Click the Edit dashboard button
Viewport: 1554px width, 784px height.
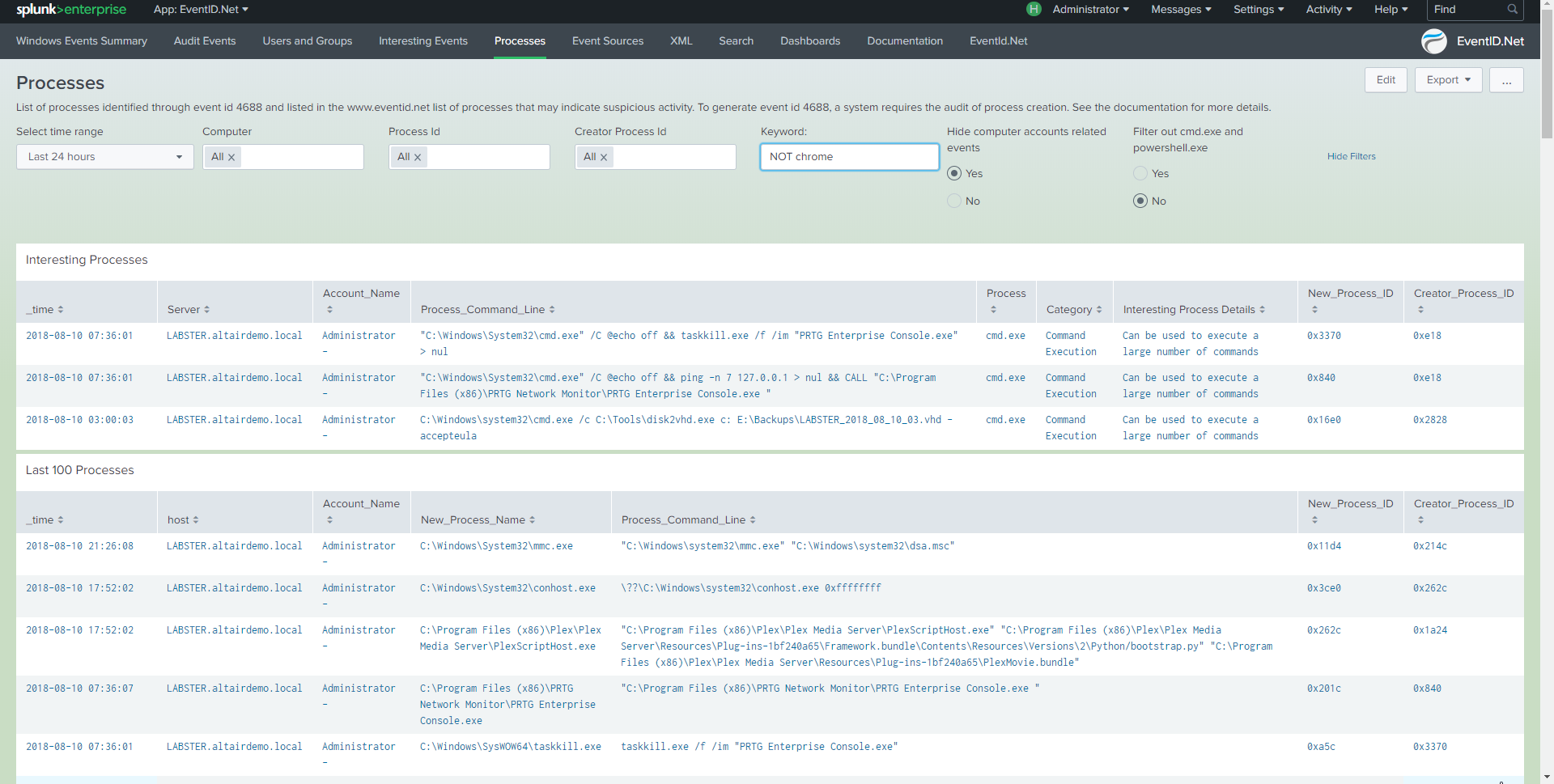tap(1386, 80)
